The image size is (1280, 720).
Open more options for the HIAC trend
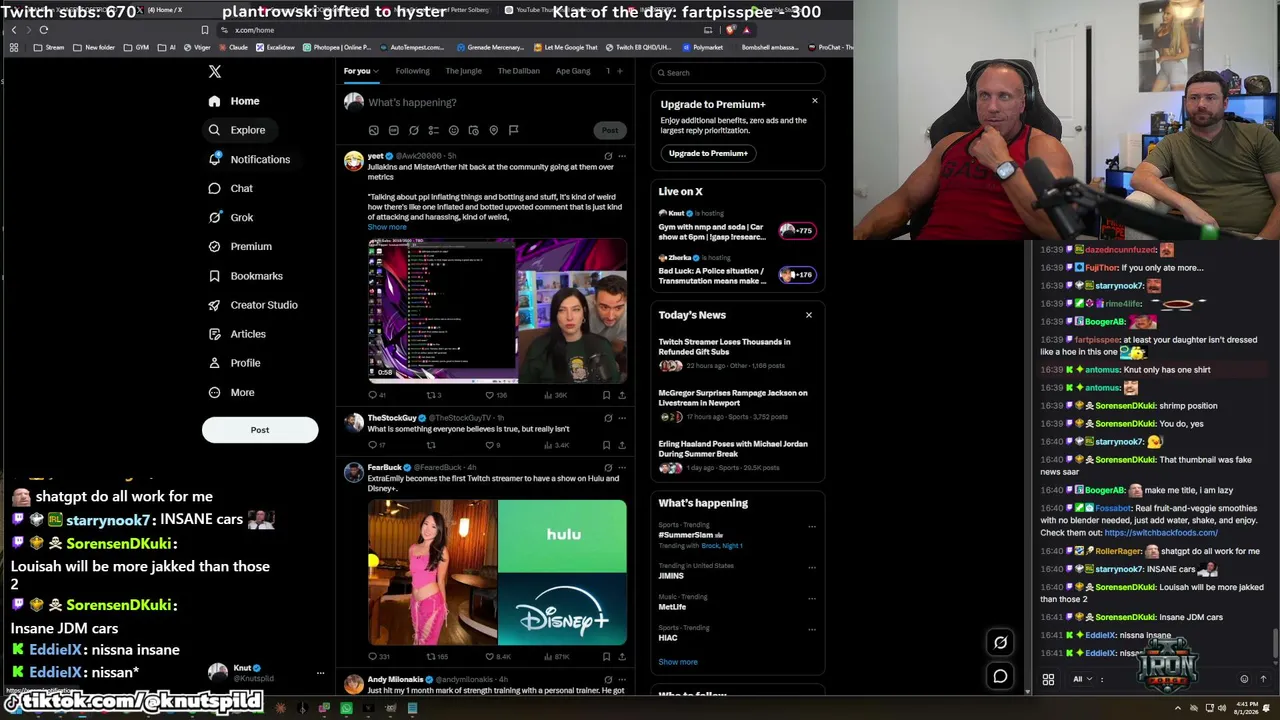click(x=812, y=629)
